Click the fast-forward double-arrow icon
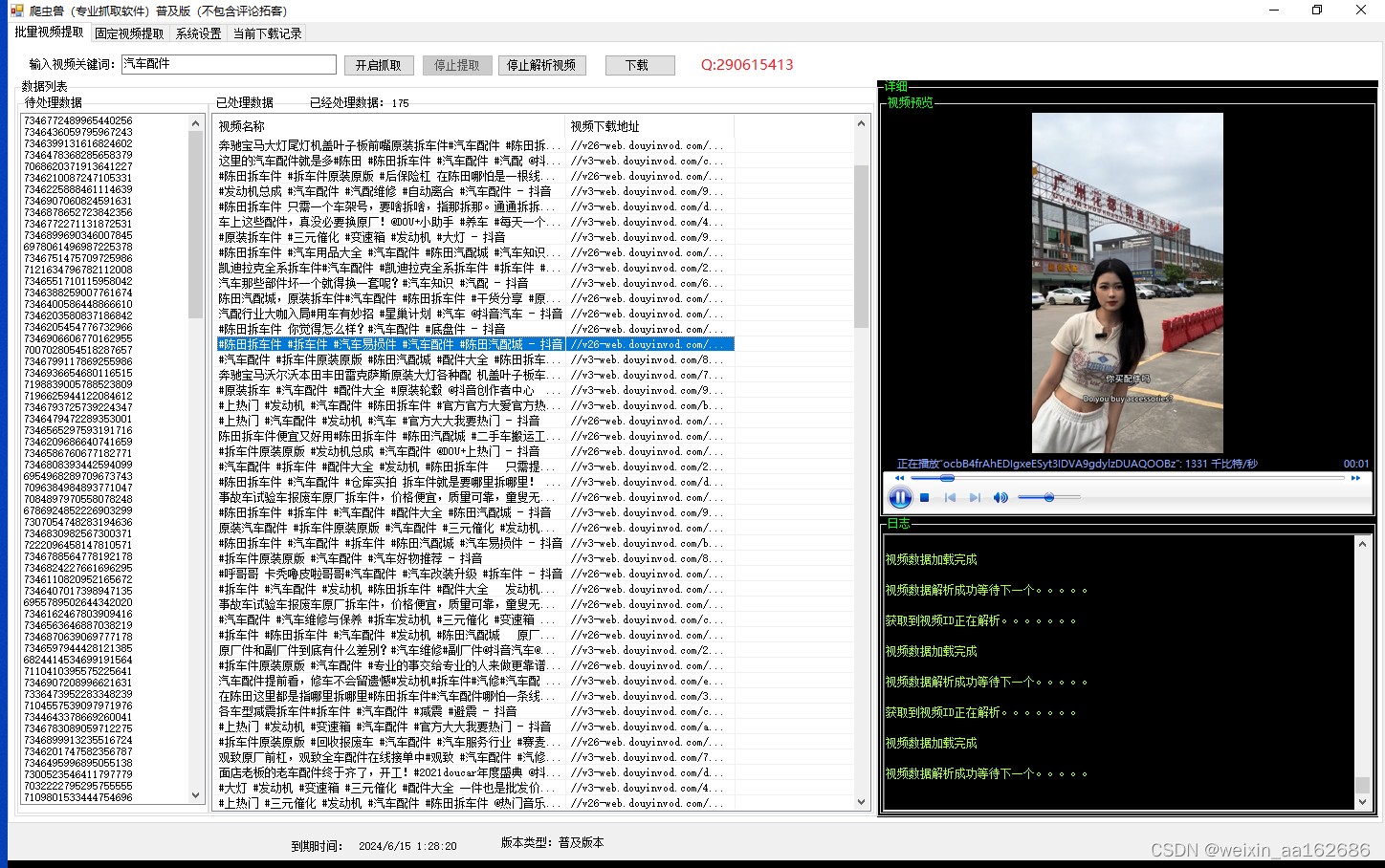1385x868 pixels. 1355,478
